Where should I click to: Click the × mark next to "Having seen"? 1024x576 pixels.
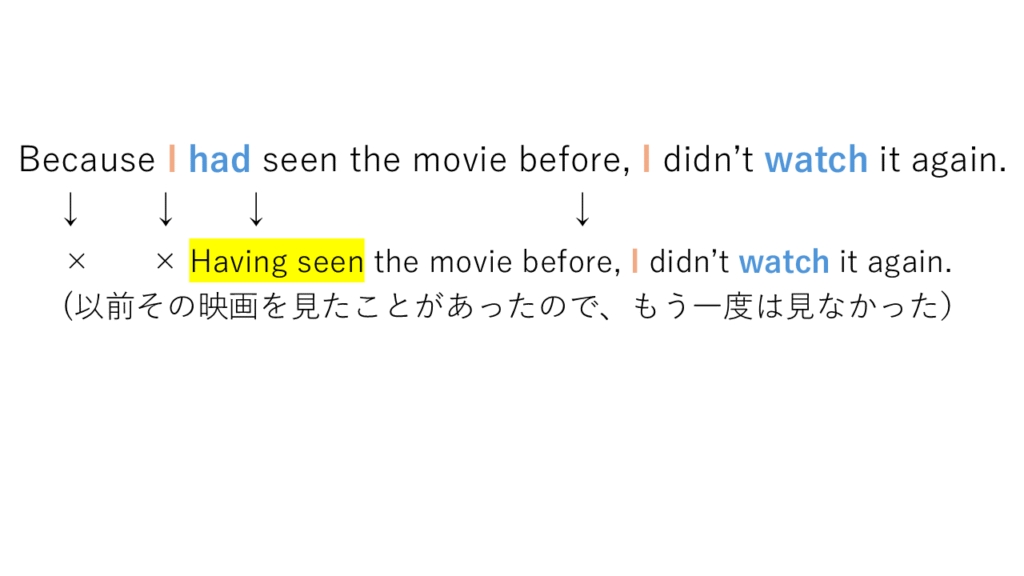coord(166,263)
